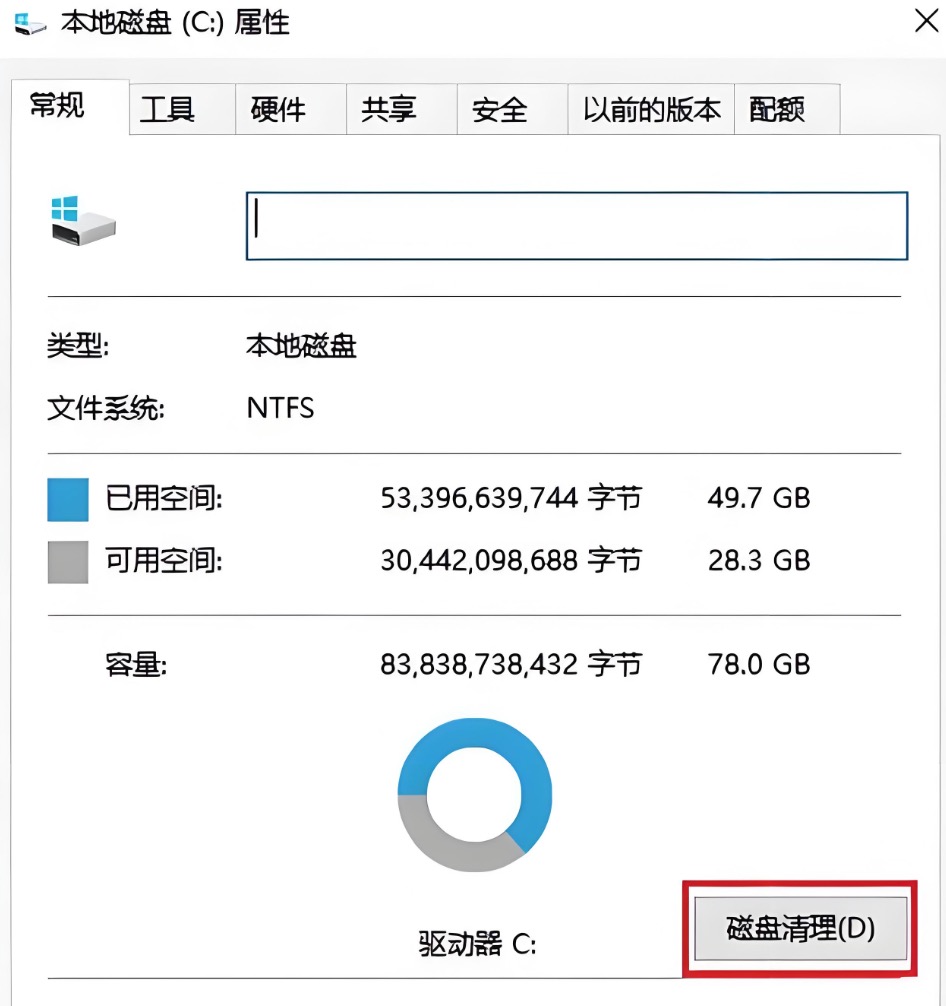Switch to the 以前的版本 tab
This screenshot has width=946, height=1006.
[x=652, y=109]
